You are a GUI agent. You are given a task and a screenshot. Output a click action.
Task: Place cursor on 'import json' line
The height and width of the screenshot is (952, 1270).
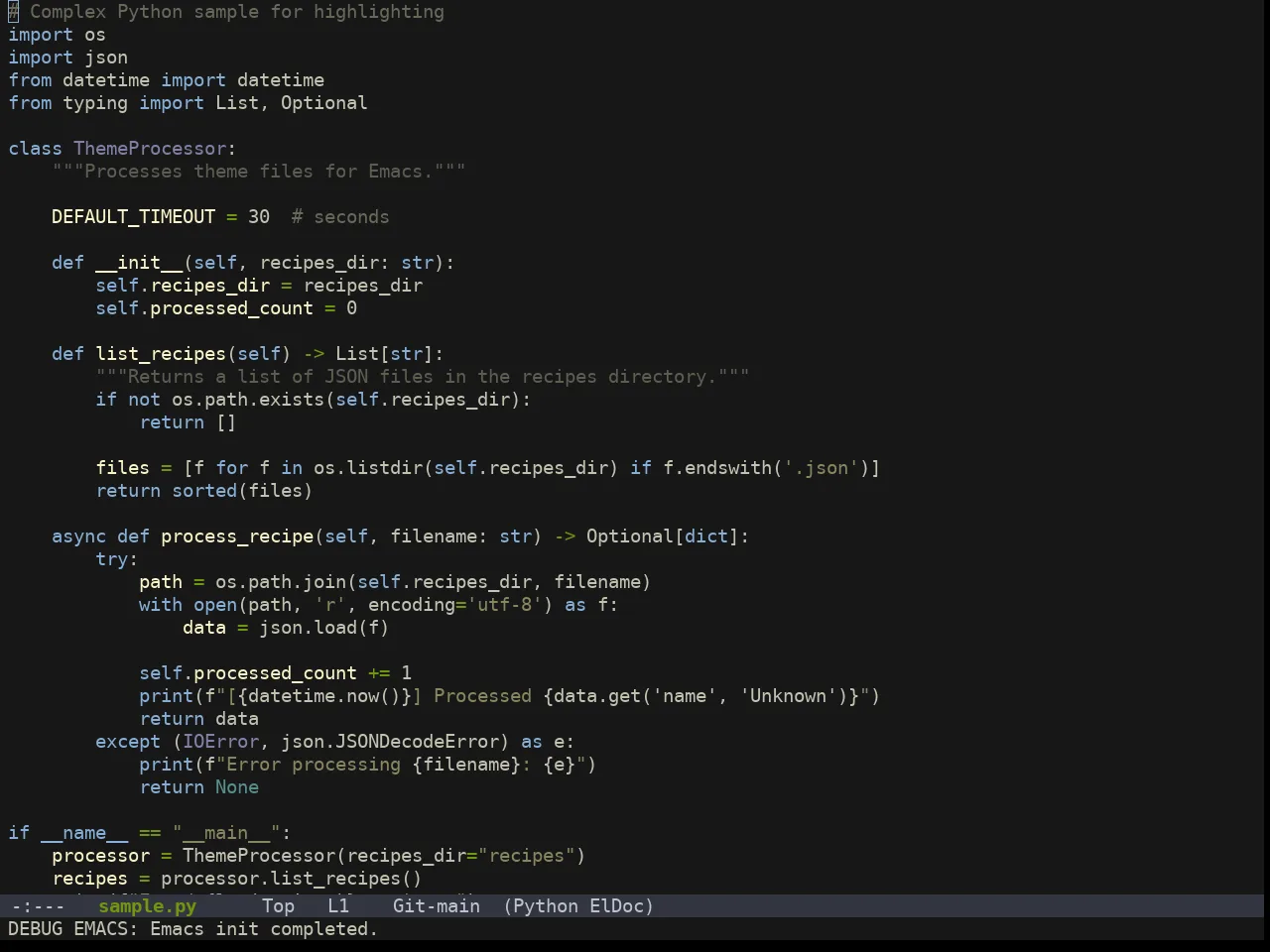(x=67, y=58)
